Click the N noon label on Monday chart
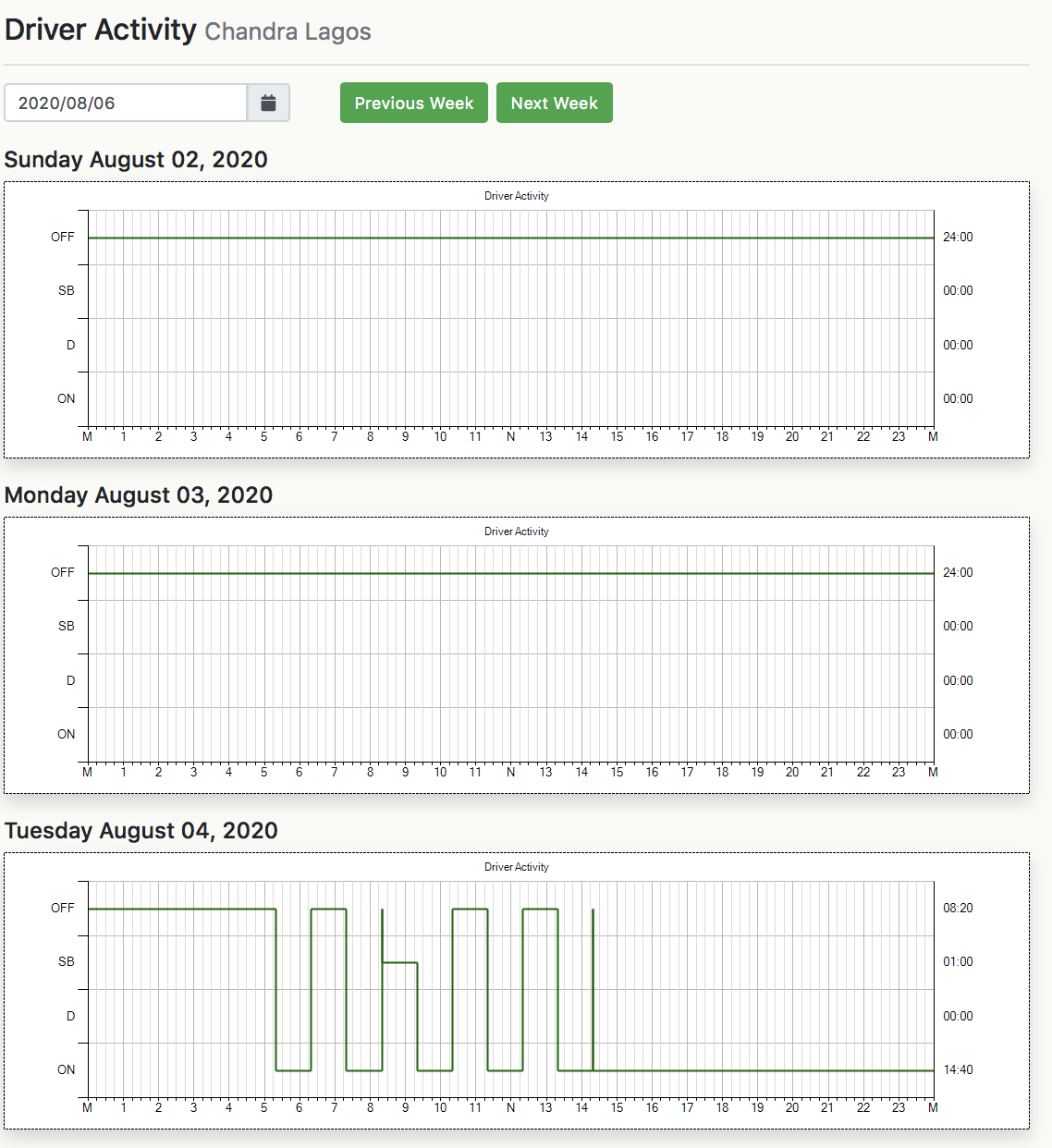 pos(510,773)
